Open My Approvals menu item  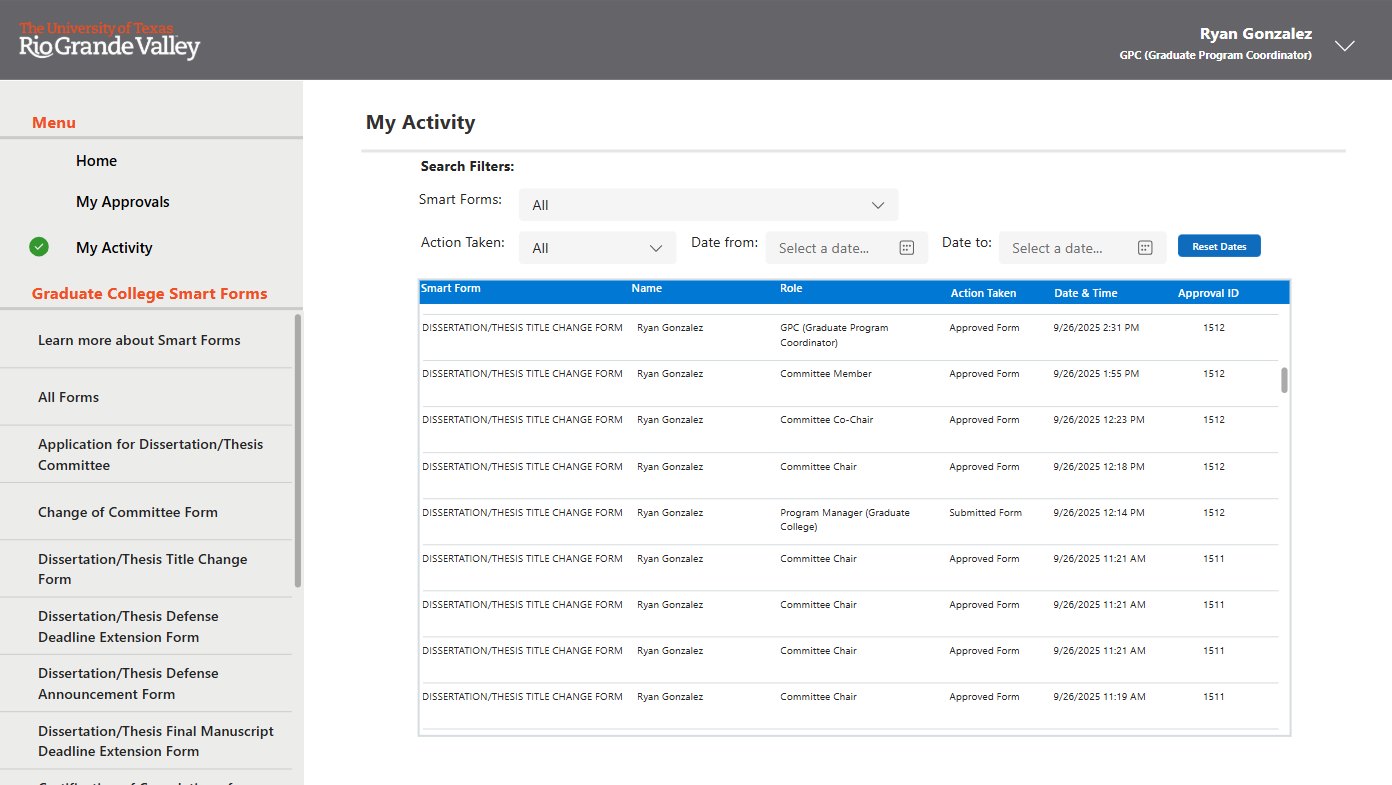click(x=122, y=202)
